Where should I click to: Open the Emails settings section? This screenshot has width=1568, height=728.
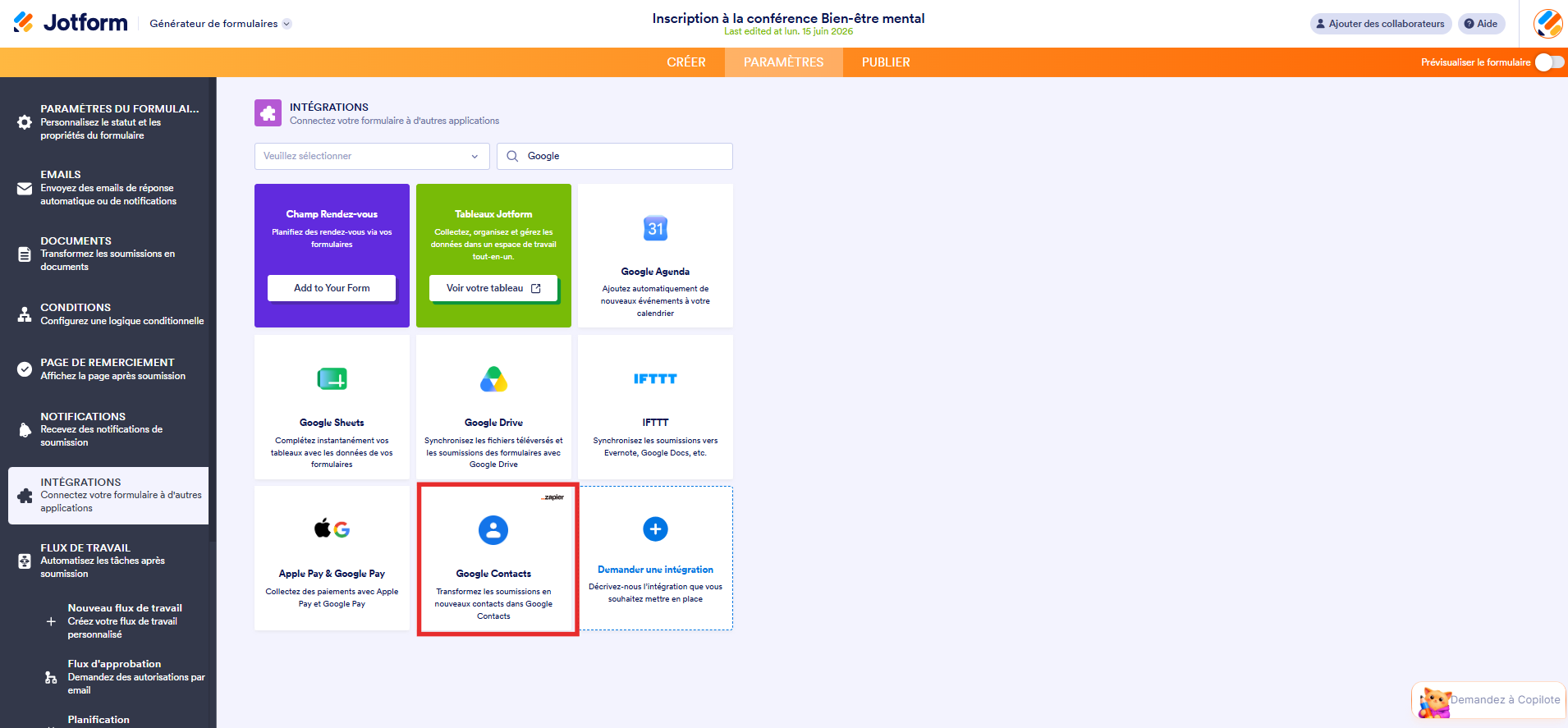[108, 188]
